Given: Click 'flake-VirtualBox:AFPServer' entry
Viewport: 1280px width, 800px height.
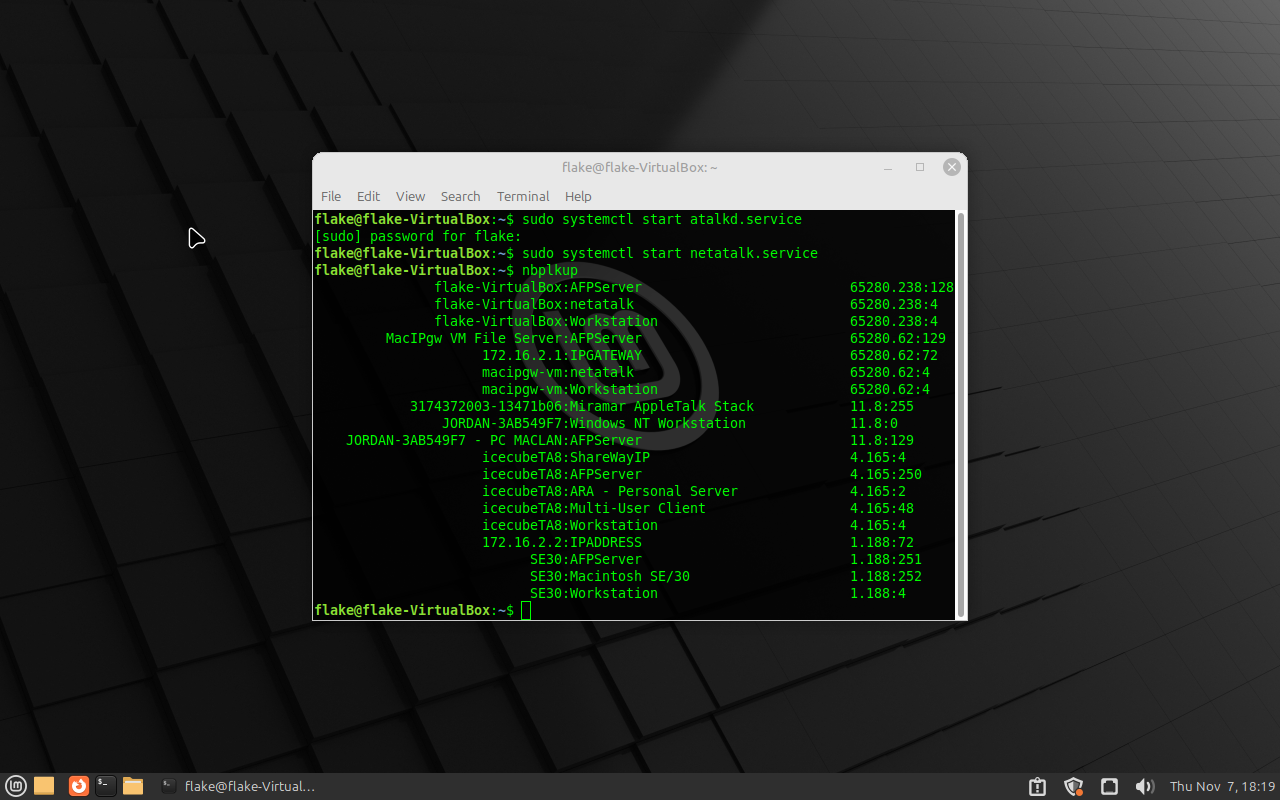Looking at the screenshot, I should point(538,287).
